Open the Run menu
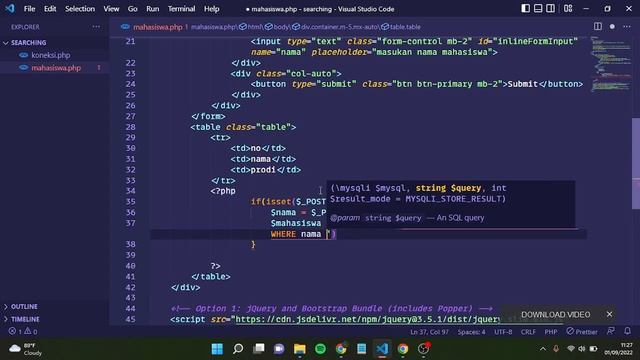 click(153, 9)
